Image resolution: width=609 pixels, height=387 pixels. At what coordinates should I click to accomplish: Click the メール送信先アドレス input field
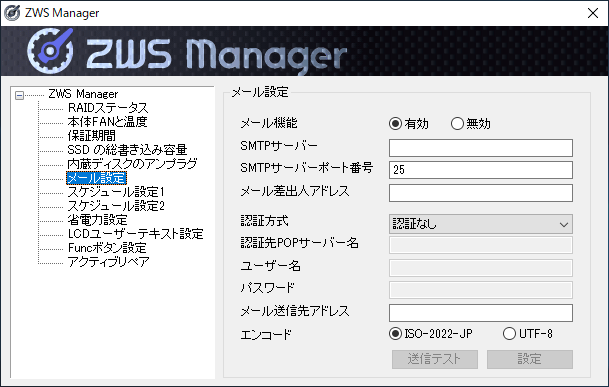[x=481, y=313]
